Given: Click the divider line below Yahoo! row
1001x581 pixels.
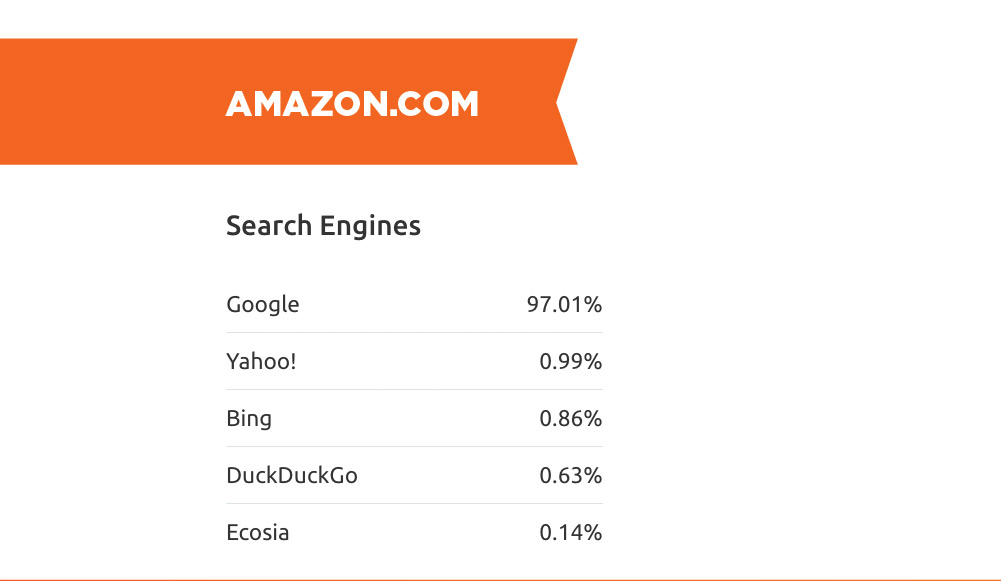Looking at the screenshot, I should (x=414, y=389).
